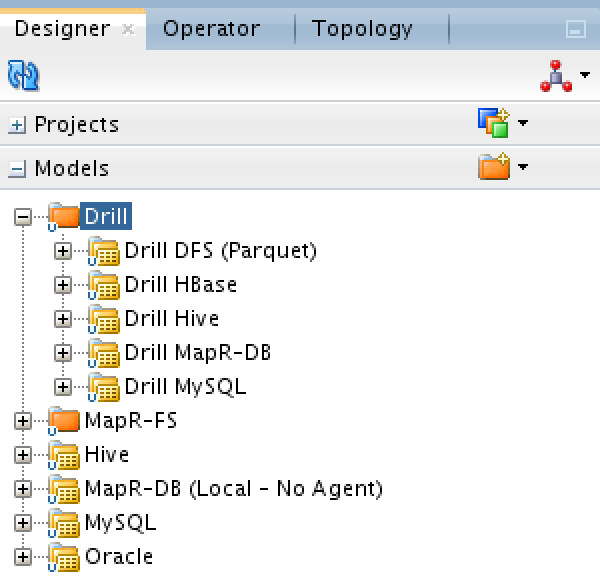
Task: Click the Drill HBase model icon
Action: click(x=103, y=285)
